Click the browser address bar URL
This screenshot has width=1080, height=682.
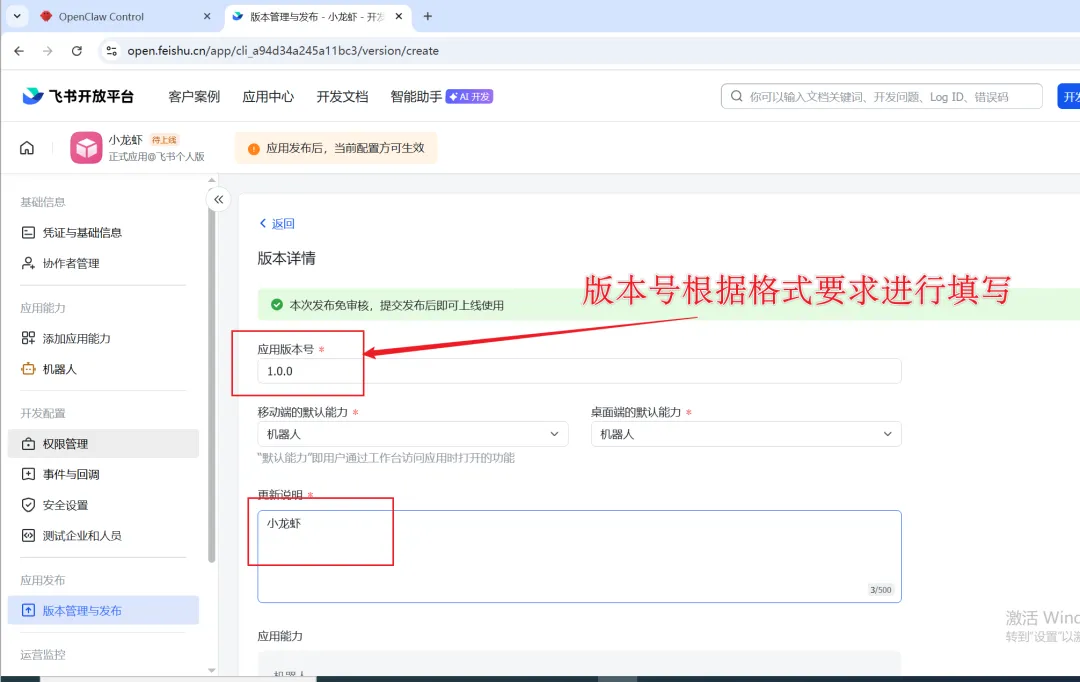coord(283,51)
